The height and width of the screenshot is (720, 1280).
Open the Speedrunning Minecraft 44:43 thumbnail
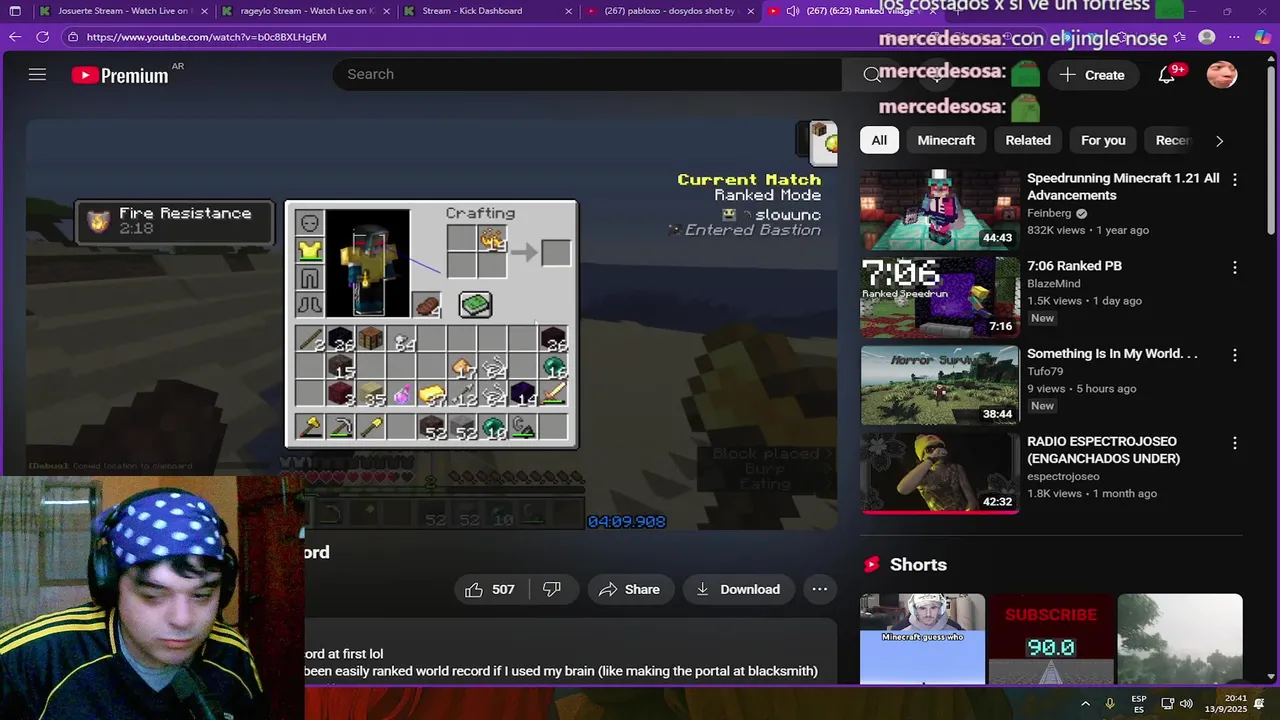coord(940,208)
